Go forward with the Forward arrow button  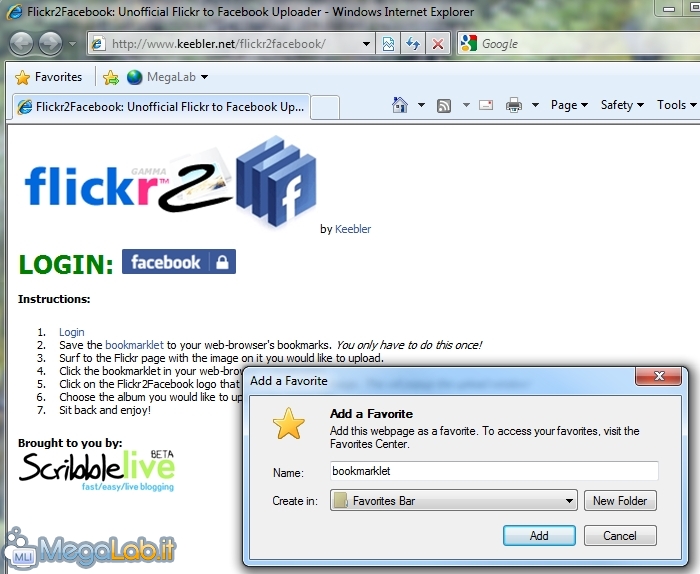[x=50, y=44]
